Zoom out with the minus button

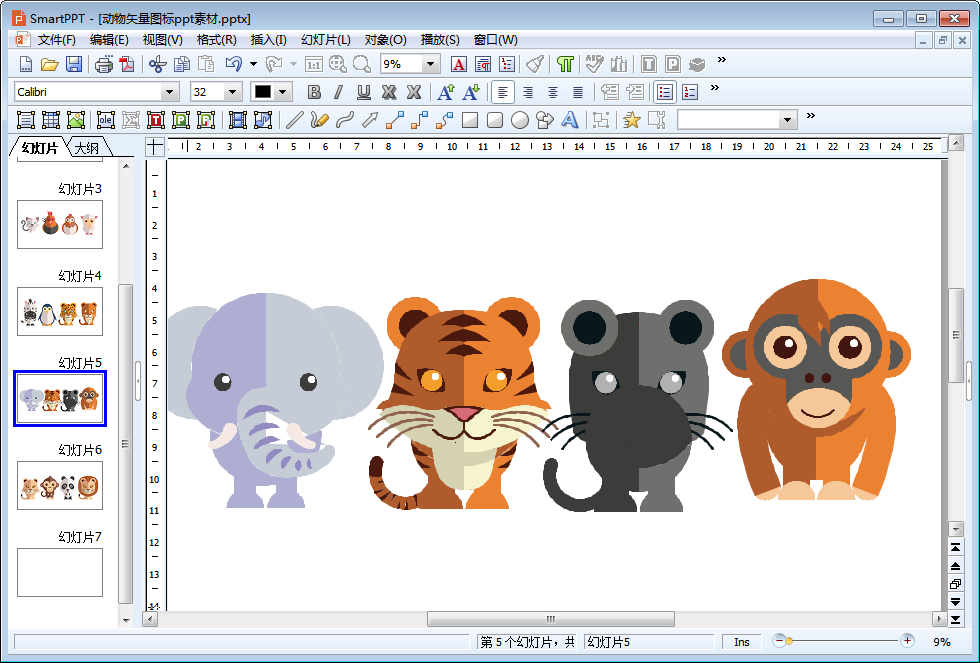(x=779, y=641)
